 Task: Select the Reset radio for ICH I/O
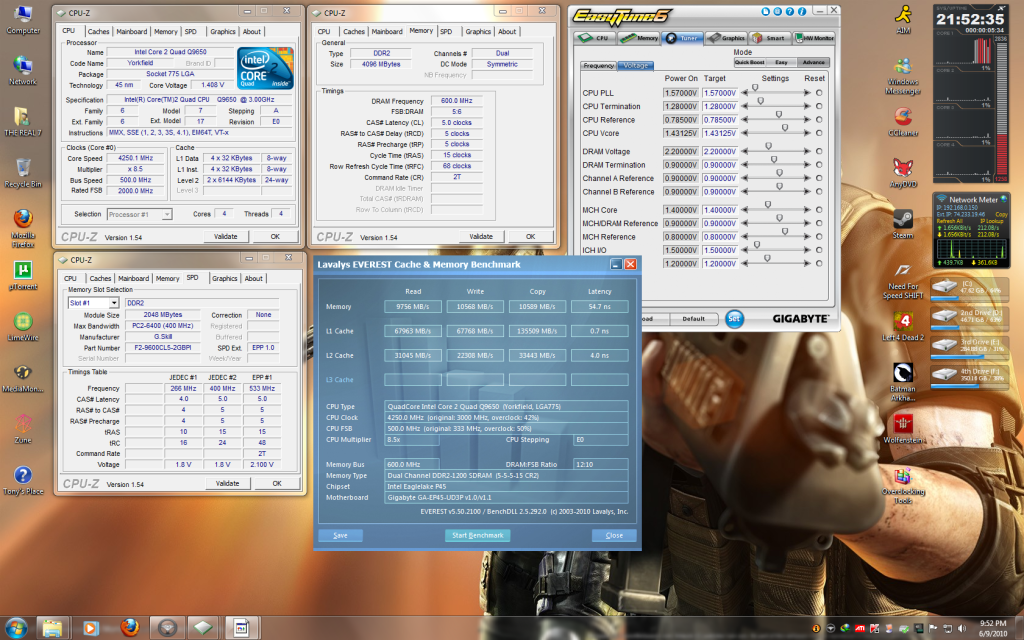(819, 249)
